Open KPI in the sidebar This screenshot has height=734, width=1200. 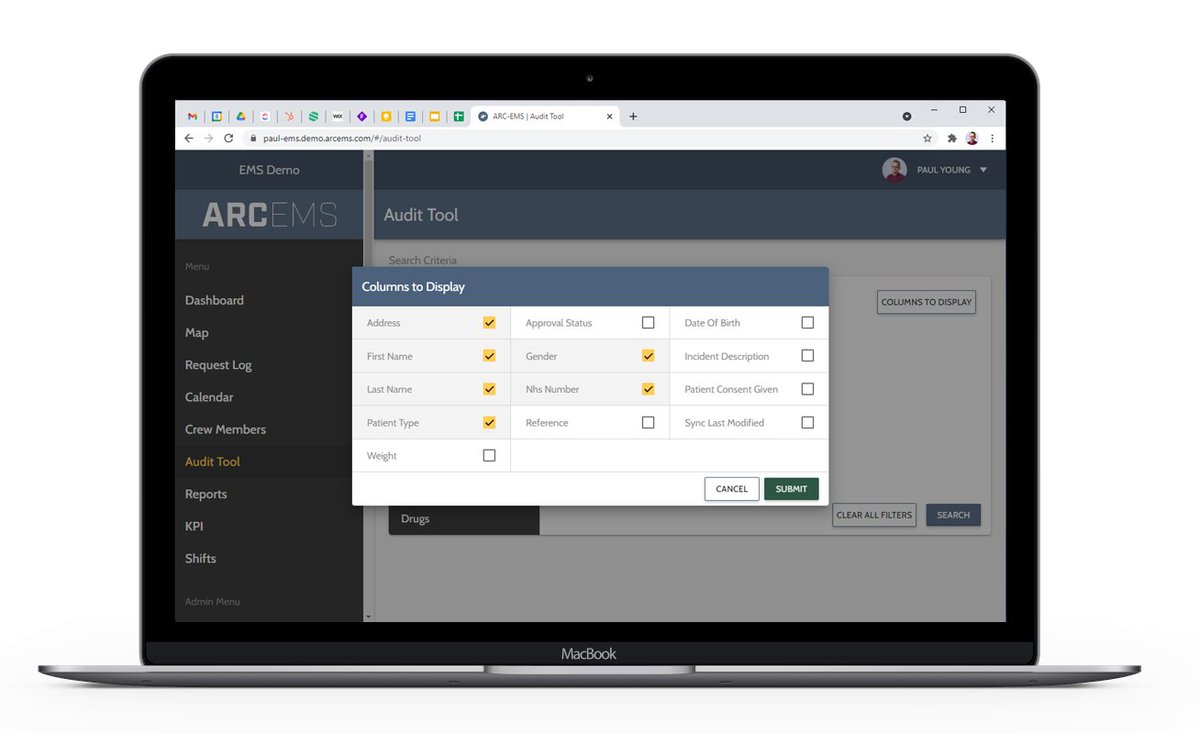tap(194, 526)
